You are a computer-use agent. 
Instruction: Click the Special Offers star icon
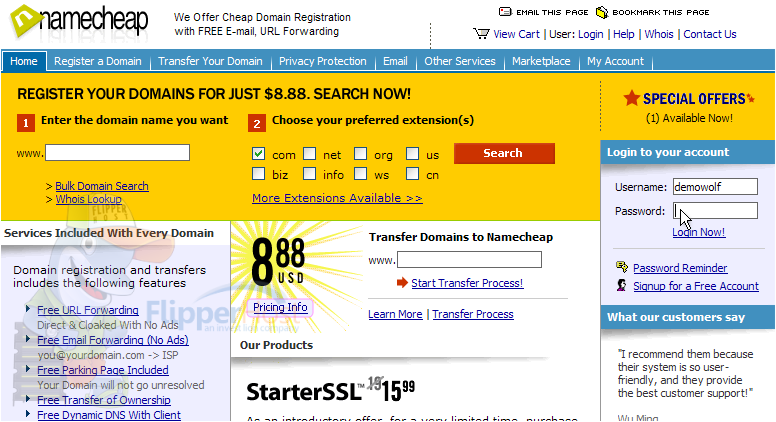coord(631,98)
